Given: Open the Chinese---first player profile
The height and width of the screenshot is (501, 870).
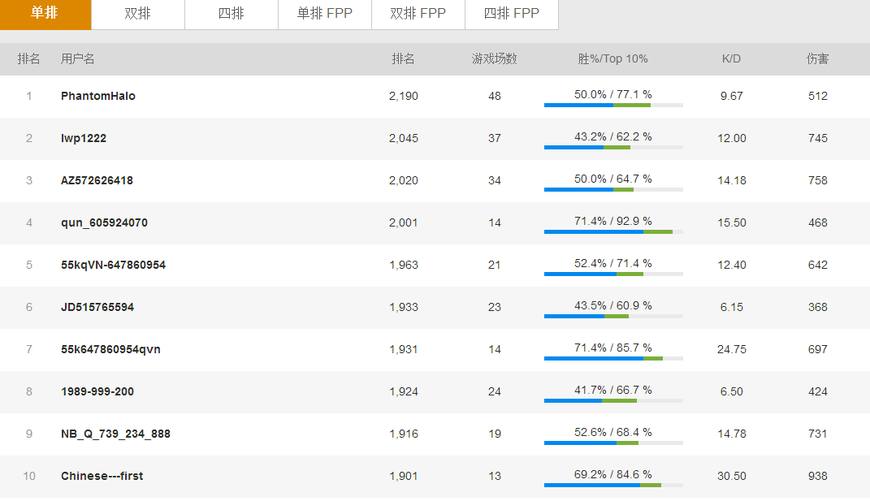Looking at the screenshot, I should coord(102,476).
